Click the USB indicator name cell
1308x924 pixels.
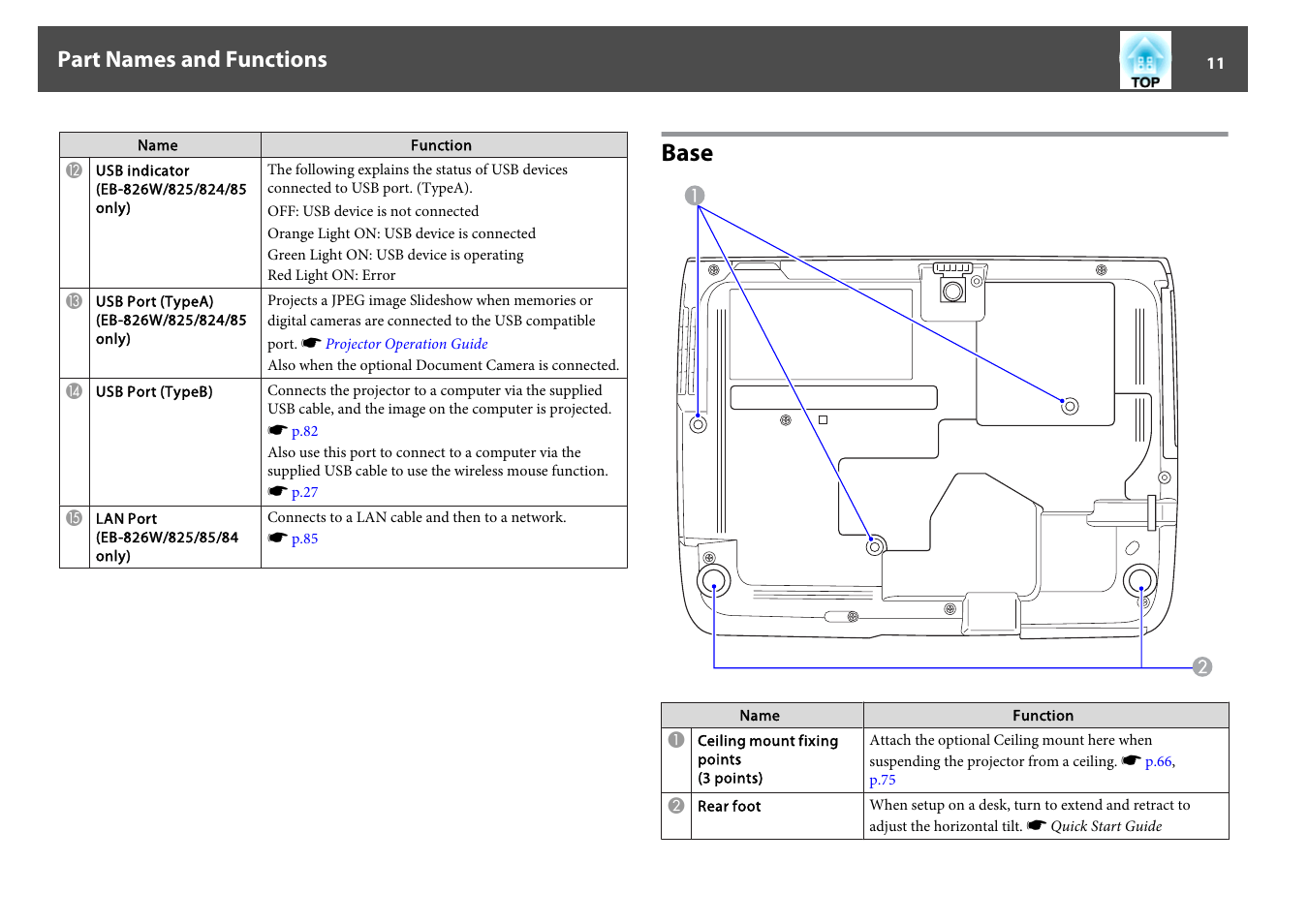click(x=175, y=223)
